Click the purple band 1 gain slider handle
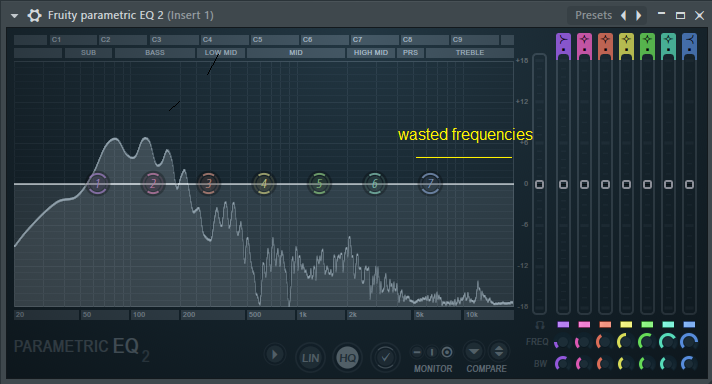This screenshot has height=384, width=712. tap(563, 184)
